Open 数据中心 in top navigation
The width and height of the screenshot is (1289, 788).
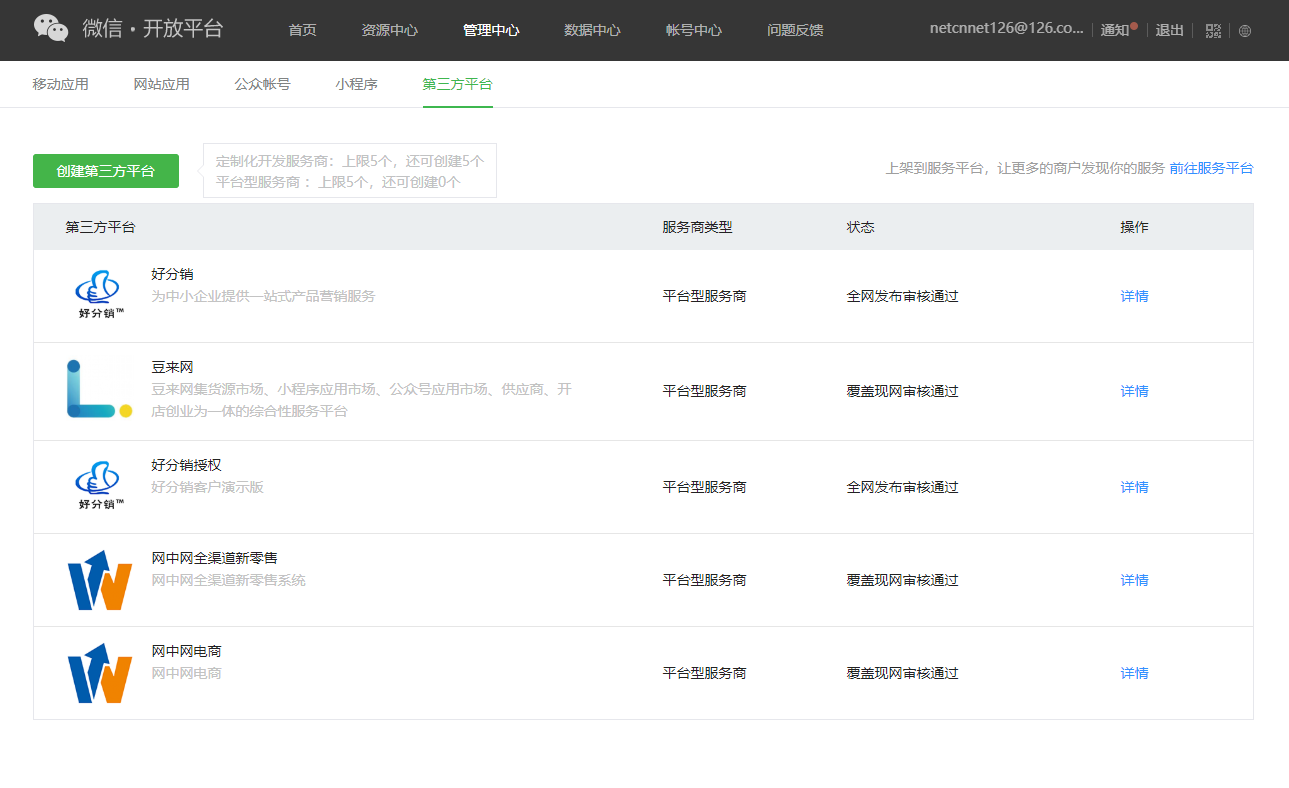click(592, 30)
